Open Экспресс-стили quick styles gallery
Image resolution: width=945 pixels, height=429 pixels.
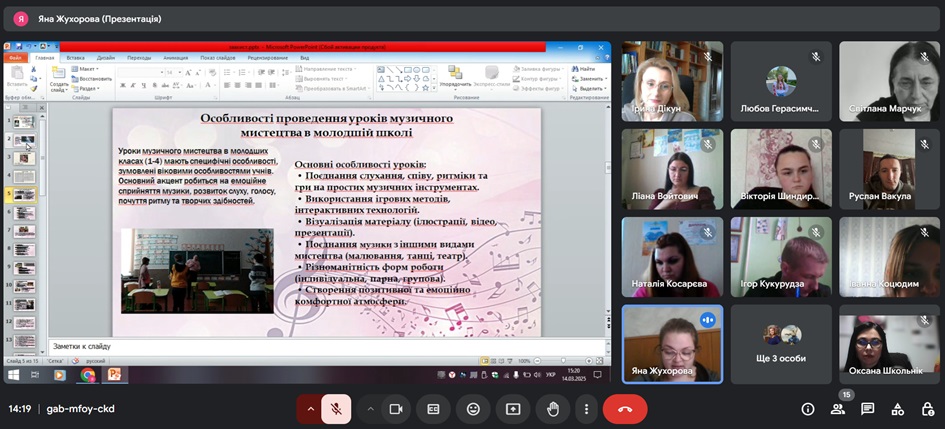[492, 77]
